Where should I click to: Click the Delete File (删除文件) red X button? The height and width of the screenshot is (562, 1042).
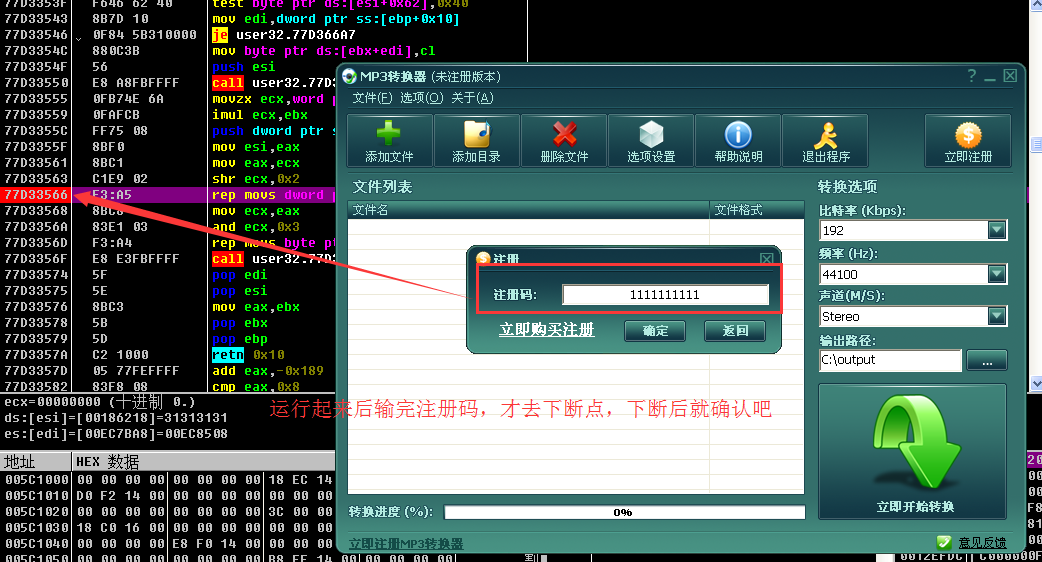tap(564, 141)
